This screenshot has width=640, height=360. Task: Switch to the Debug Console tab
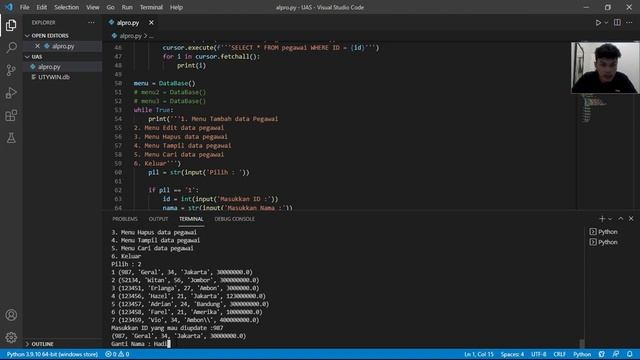[234, 219]
